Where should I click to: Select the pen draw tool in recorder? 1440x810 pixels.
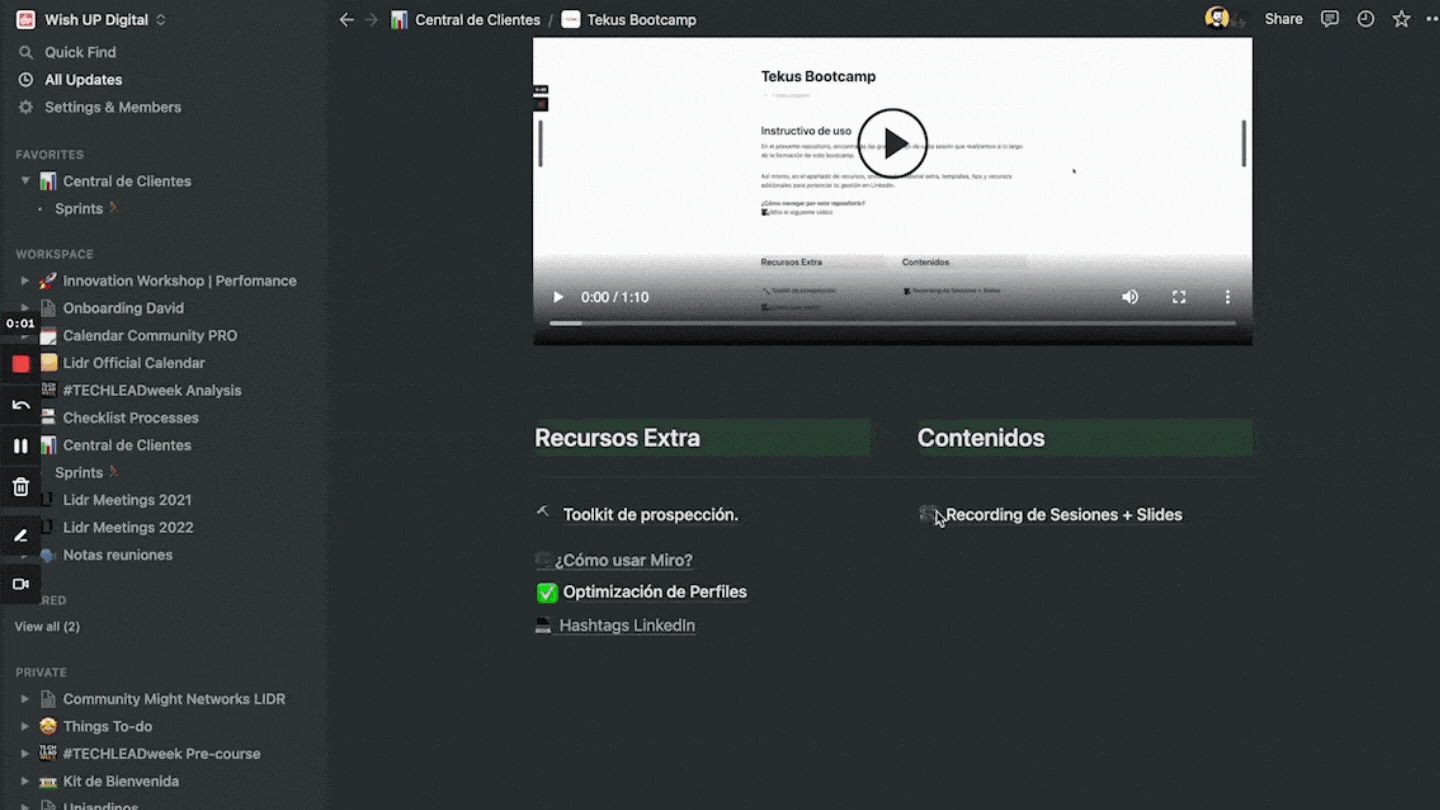[x=21, y=536]
